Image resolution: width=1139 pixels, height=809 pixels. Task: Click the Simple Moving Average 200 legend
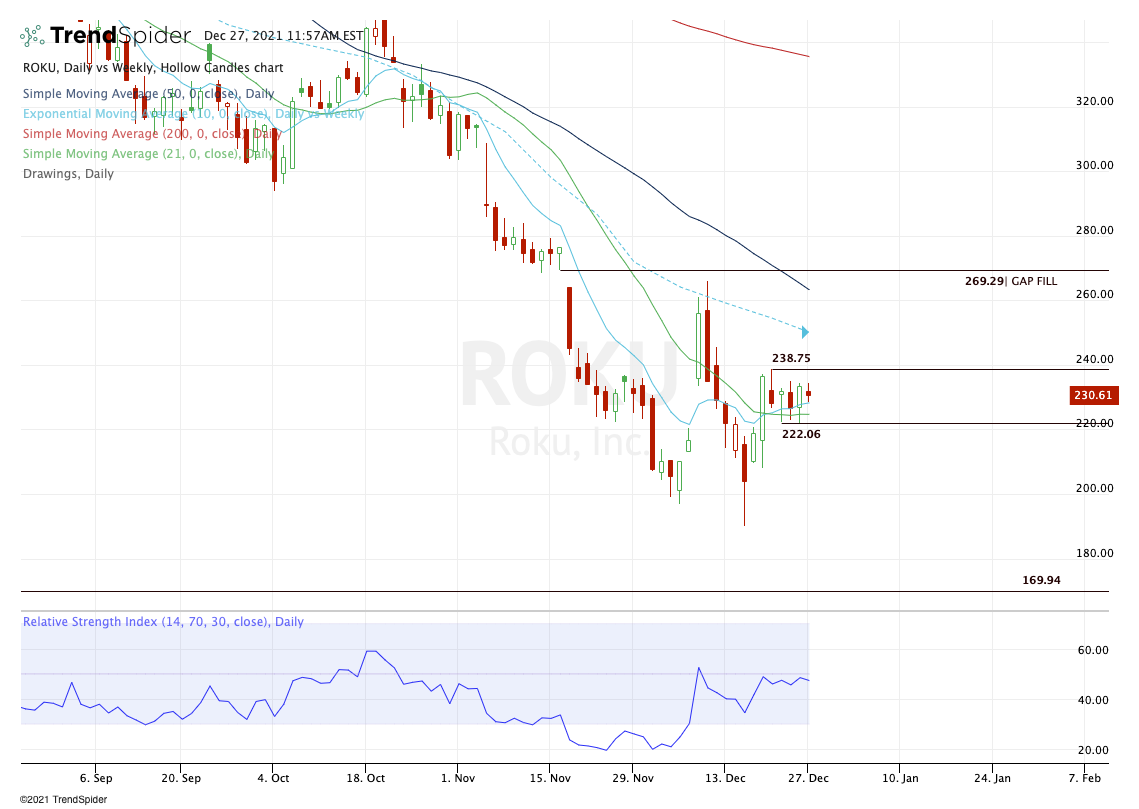(x=152, y=134)
